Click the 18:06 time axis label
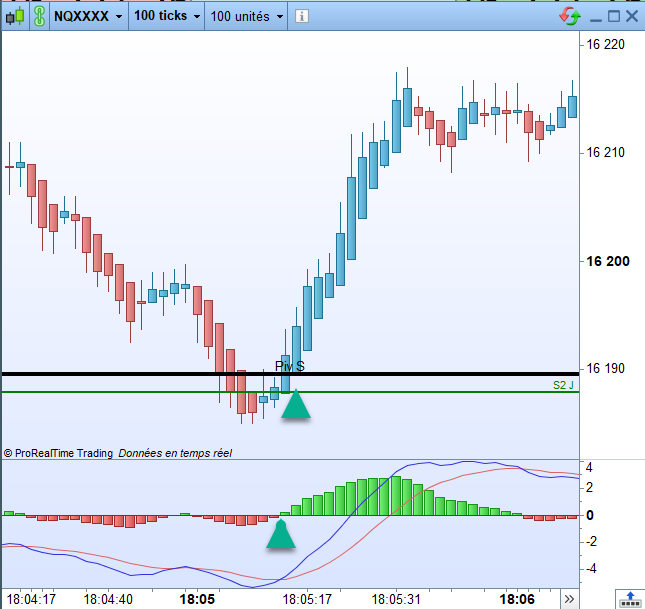This screenshot has width=645, height=609. 517,599
